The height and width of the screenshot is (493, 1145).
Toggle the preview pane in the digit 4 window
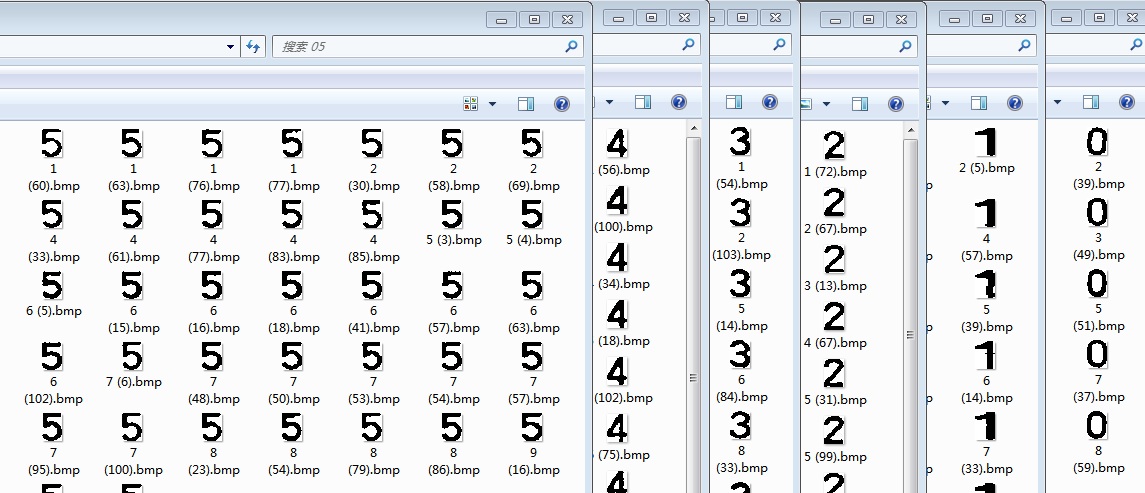point(643,102)
